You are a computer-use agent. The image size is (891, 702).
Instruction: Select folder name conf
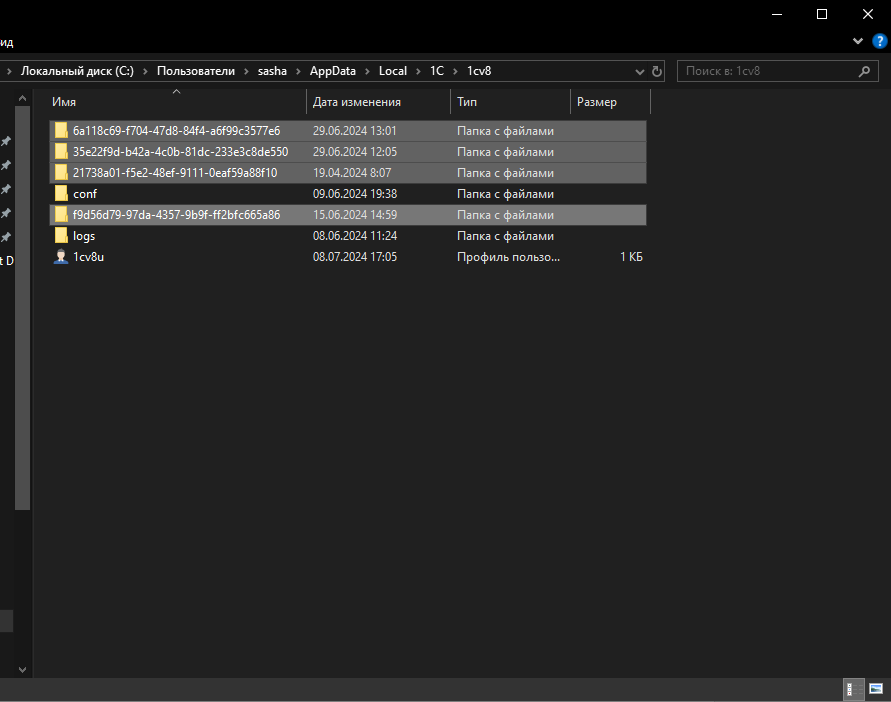pos(85,194)
